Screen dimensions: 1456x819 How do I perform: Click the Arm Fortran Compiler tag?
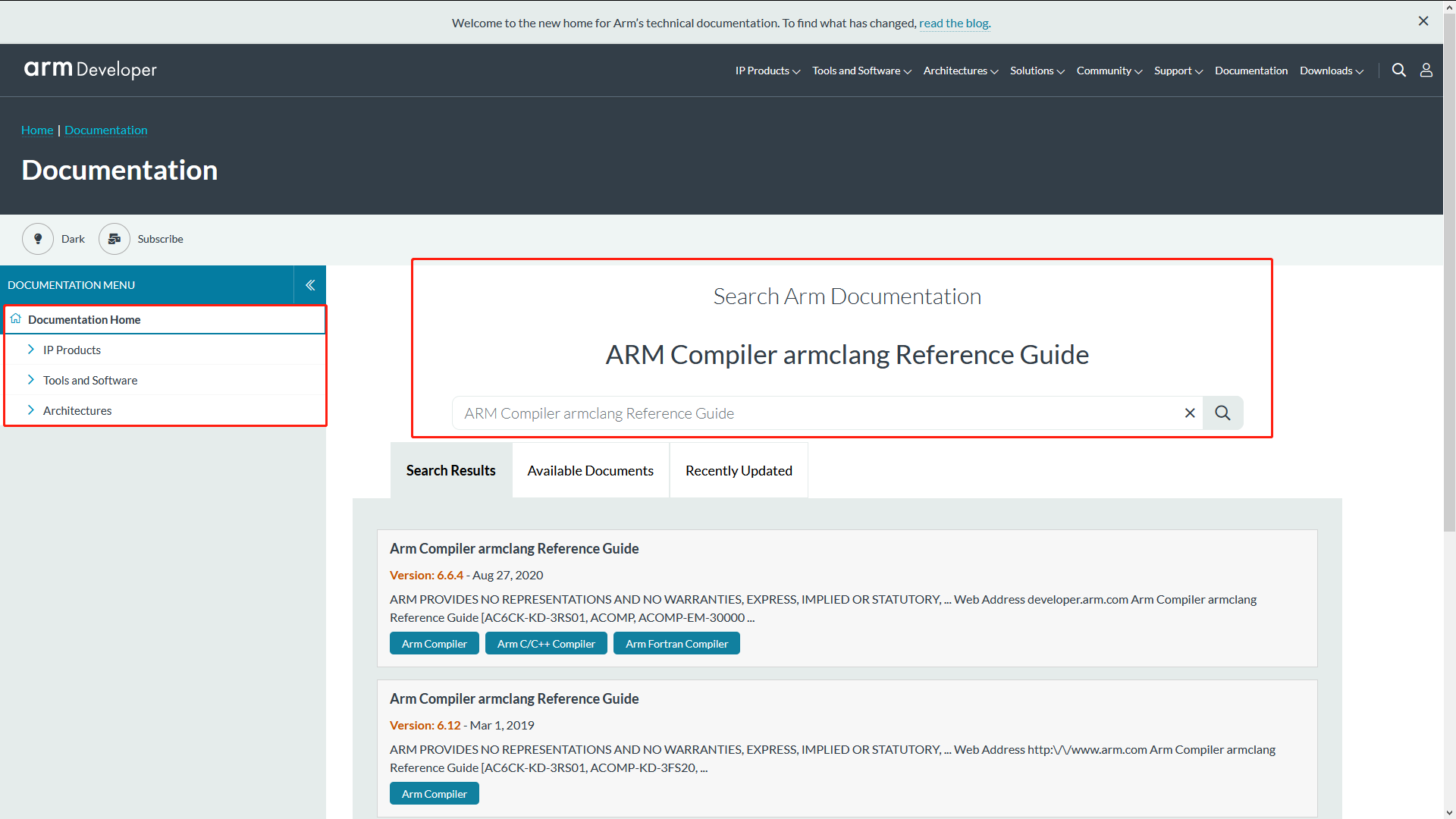click(676, 643)
